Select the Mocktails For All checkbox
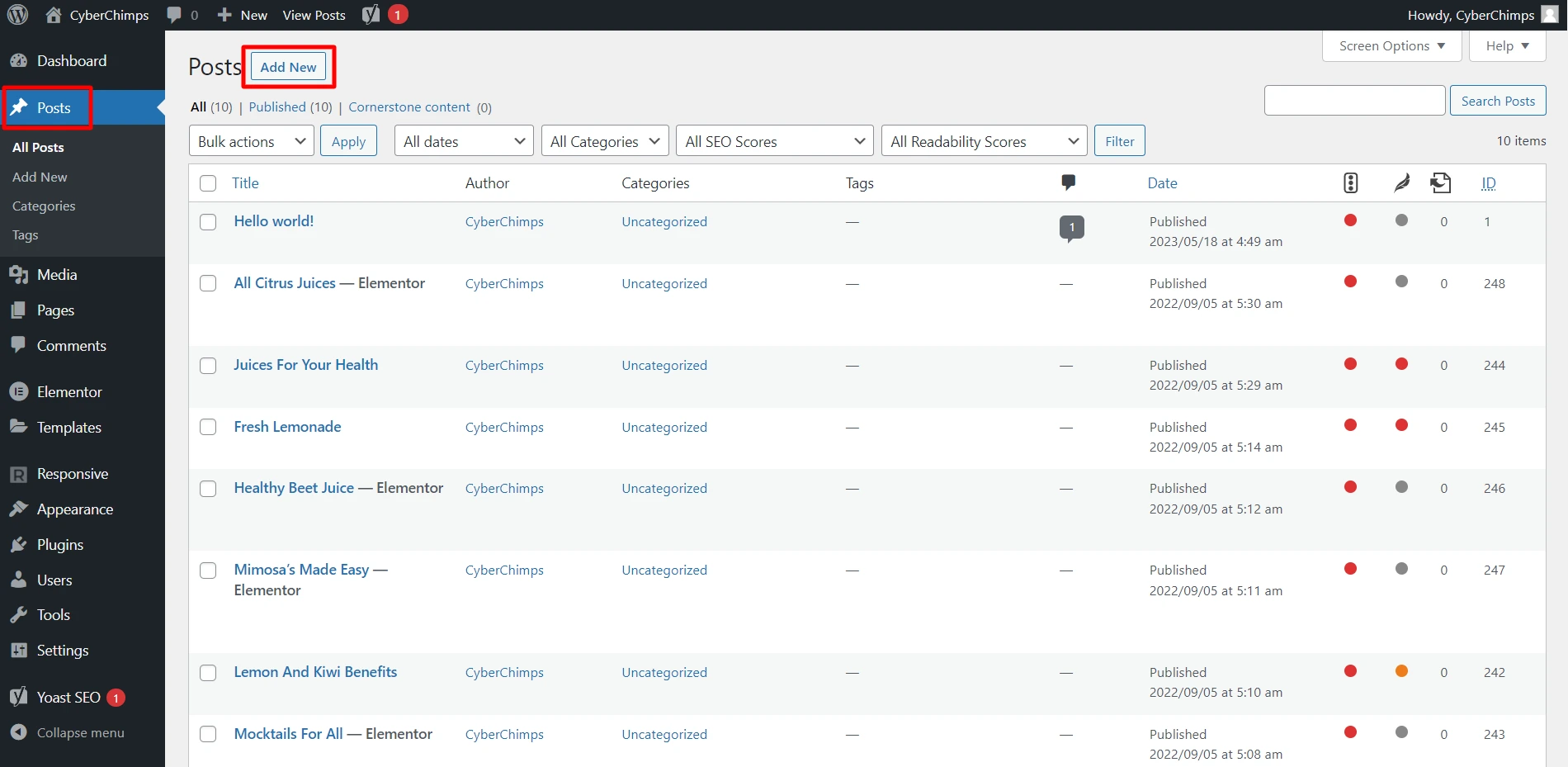 pos(208,734)
